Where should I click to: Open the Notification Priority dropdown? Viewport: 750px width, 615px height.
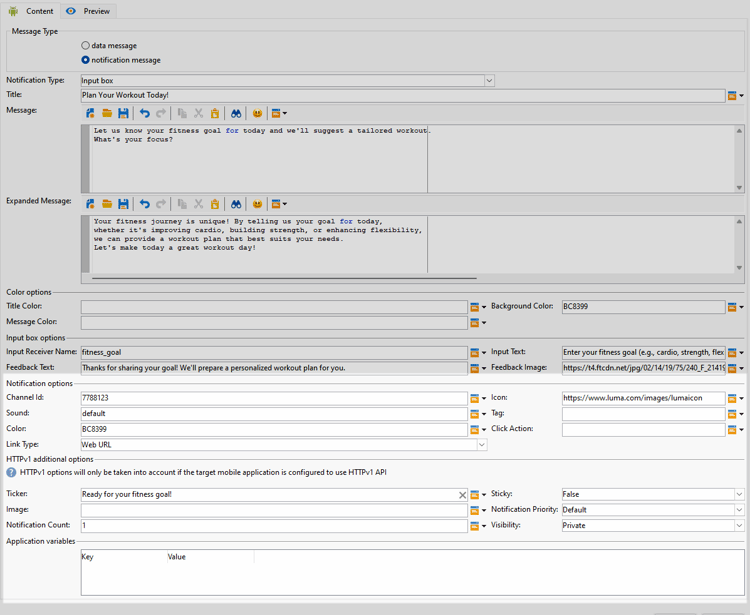(739, 510)
